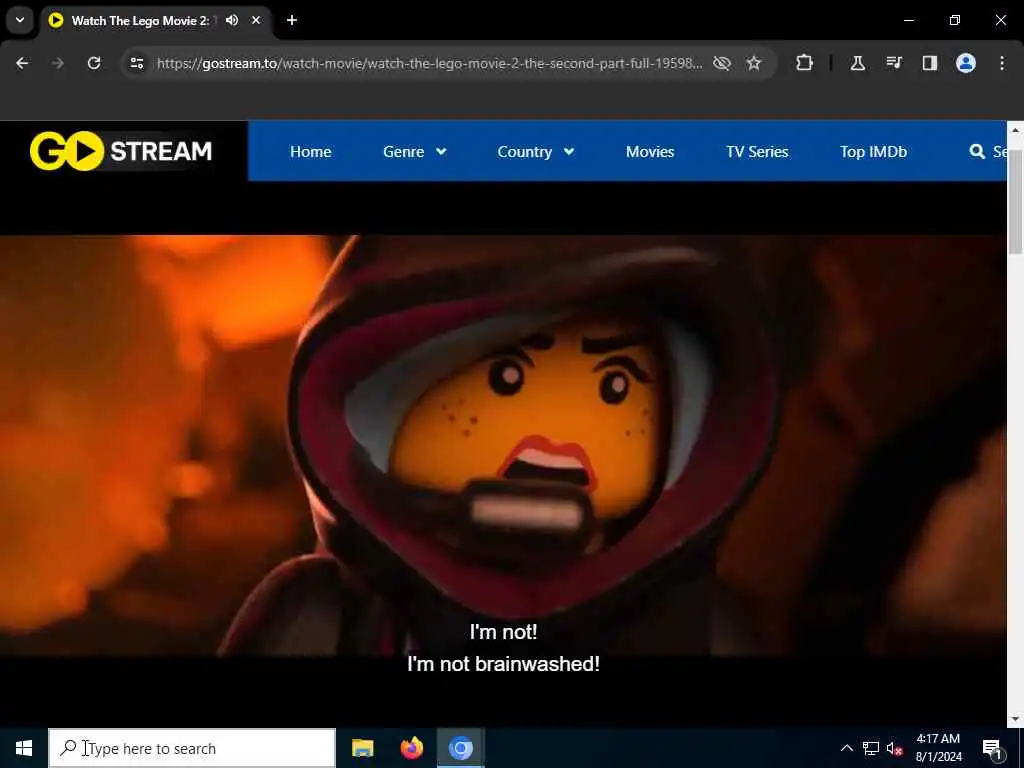Image resolution: width=1024 pixels, height=768 pixels.
Task: Open Chrome Labs flask icon
Action: [x=857, y=63]
